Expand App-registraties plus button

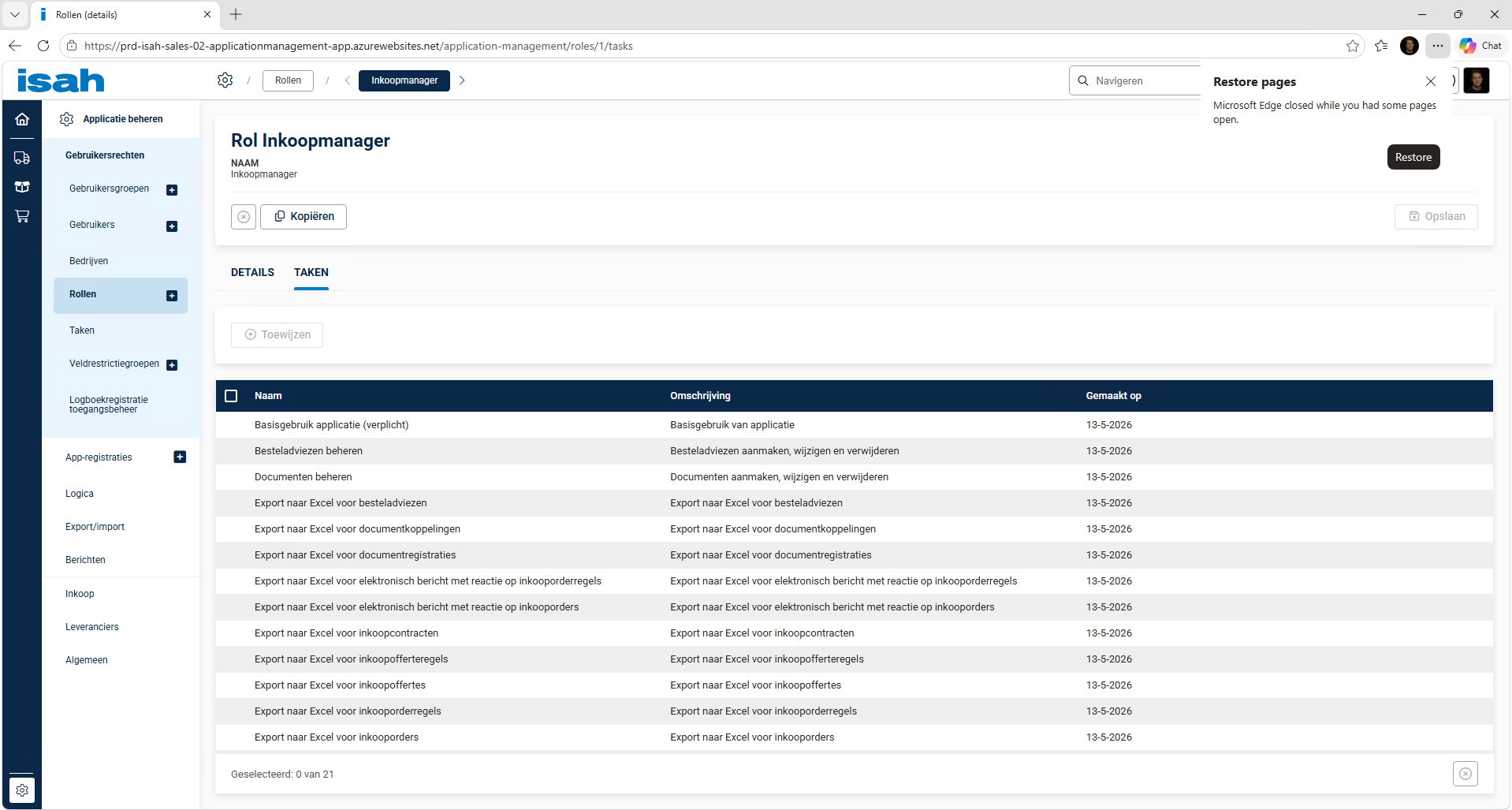180,457
